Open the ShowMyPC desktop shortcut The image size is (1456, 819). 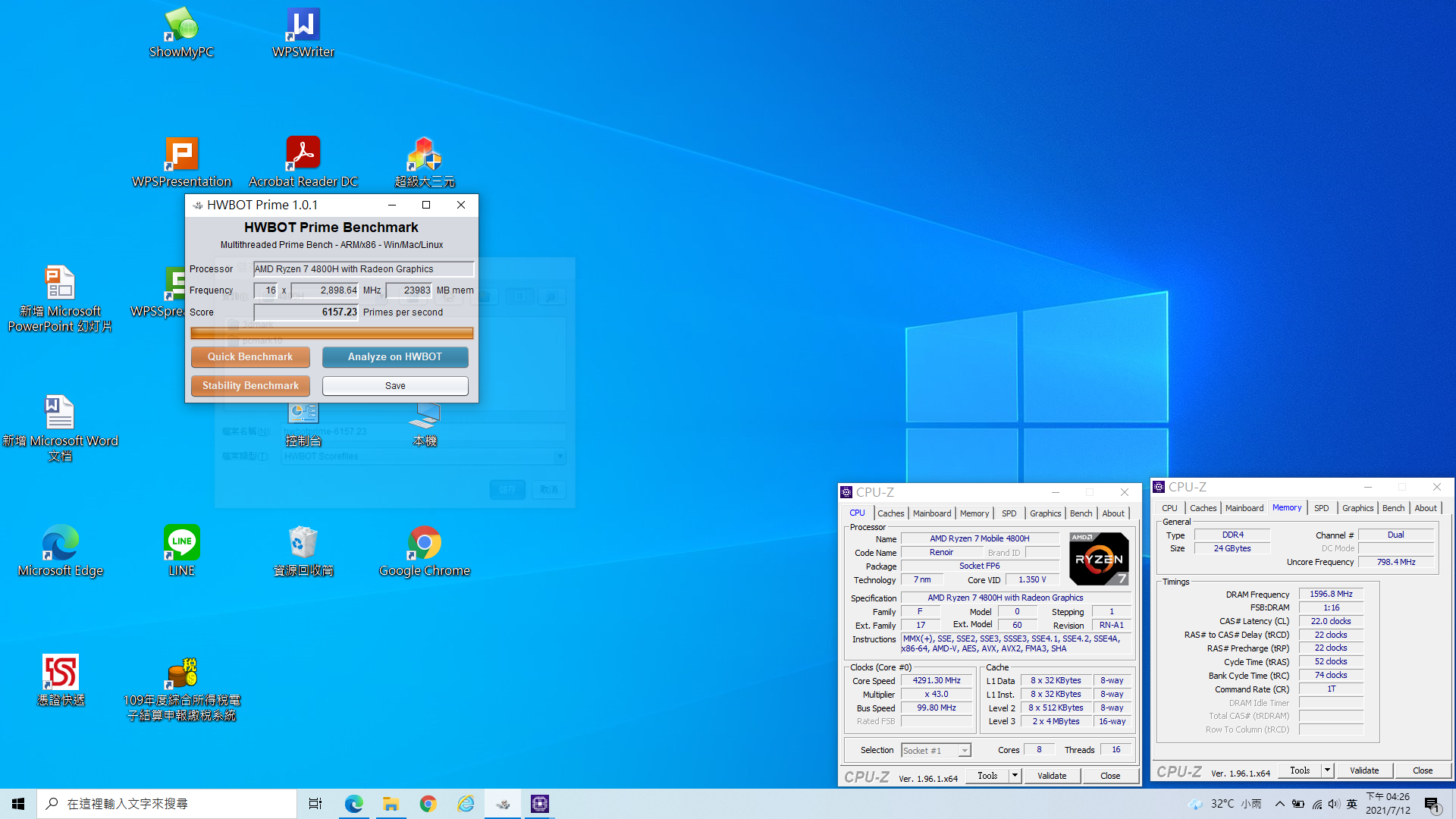pos(181,33)
